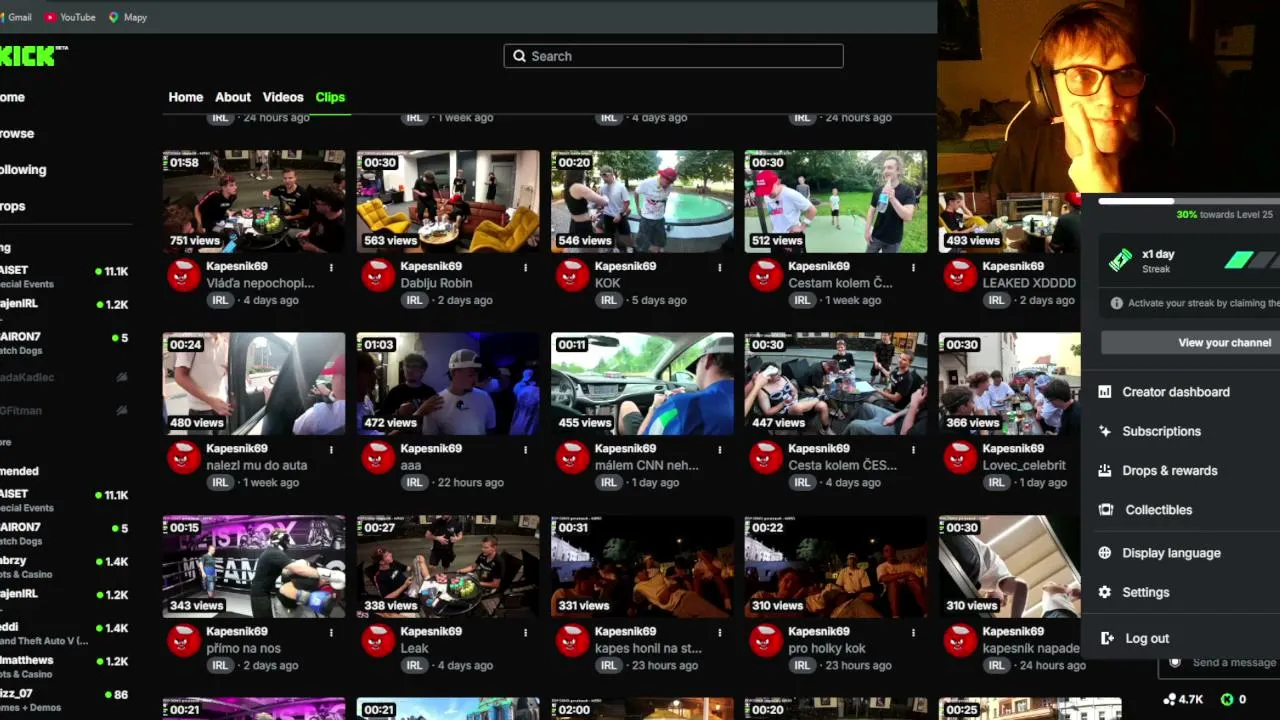Play the 01:58 clip with 751 views
Viewport: 1280px width, 720px height.
click(254, 201)
